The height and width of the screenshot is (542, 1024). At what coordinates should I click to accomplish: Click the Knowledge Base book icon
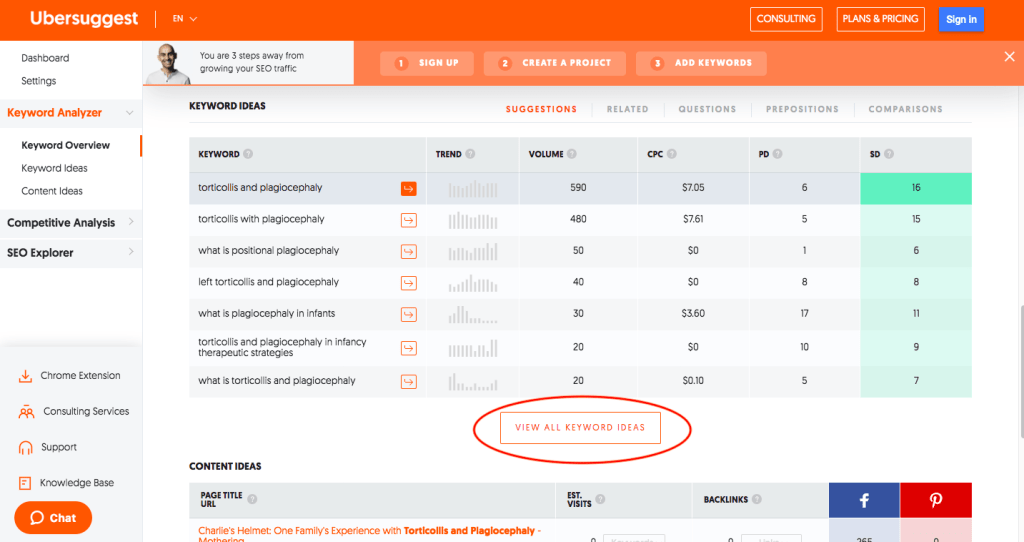[25, 483]
